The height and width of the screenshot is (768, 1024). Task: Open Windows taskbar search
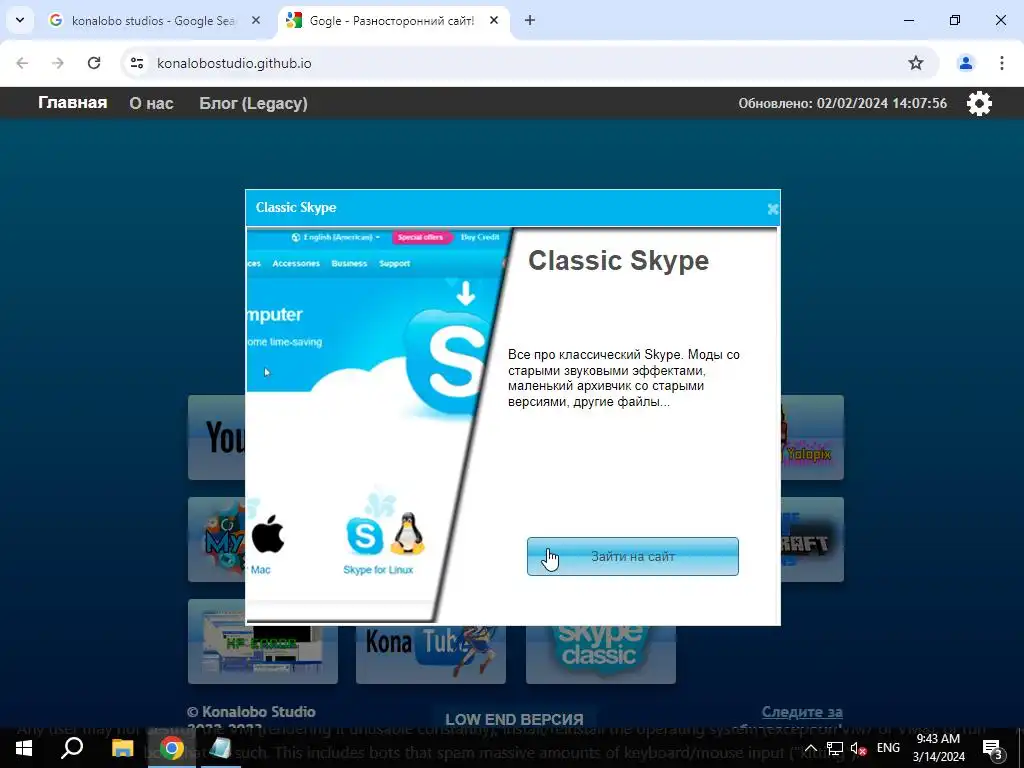point(72,748)
